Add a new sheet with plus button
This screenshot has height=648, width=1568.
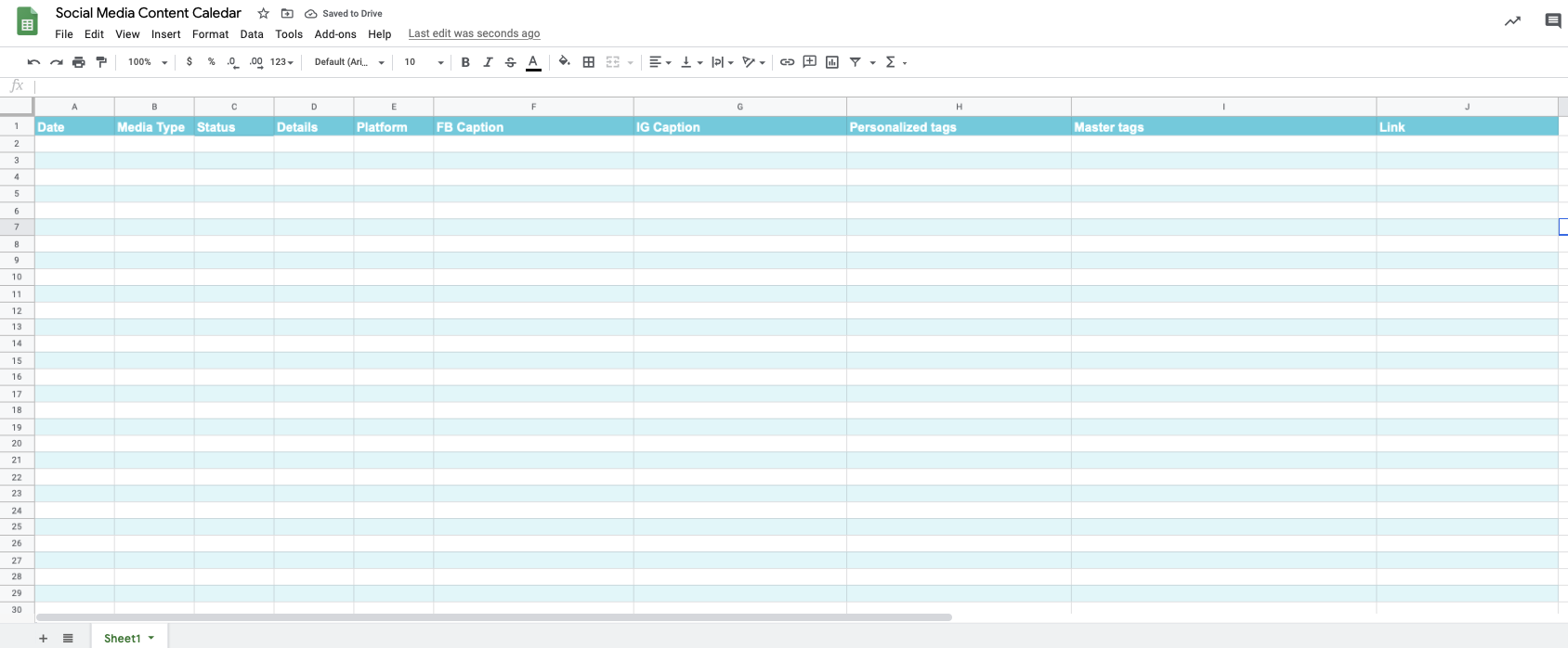coord(43,638)
